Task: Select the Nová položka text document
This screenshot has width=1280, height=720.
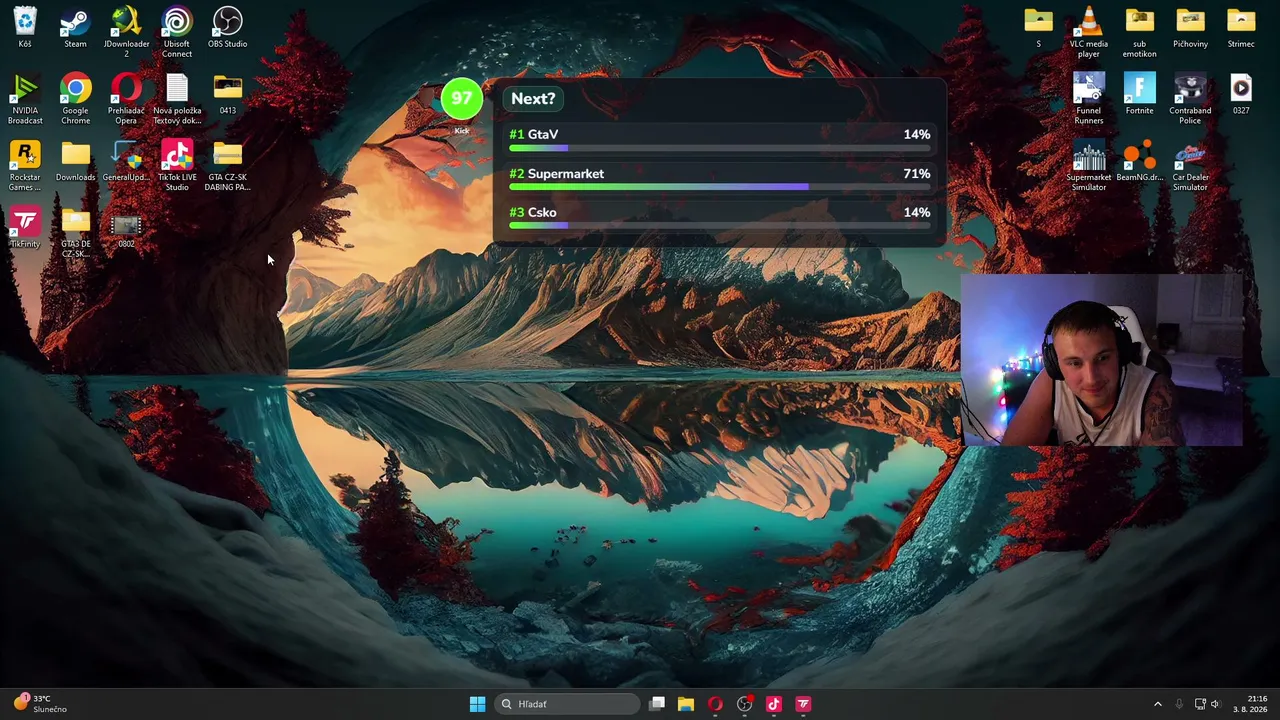Action: (x=177, y=99)
